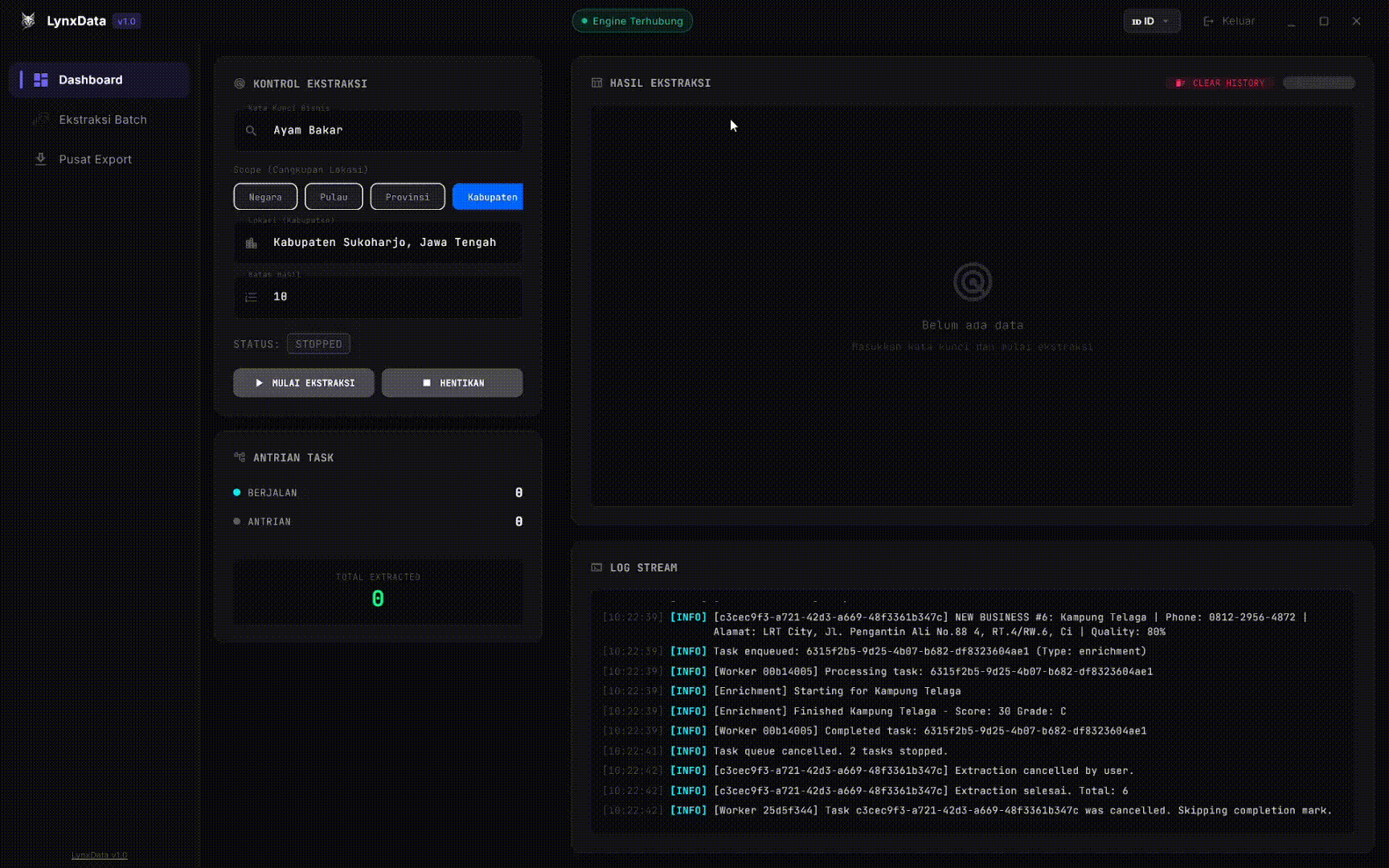
Task: Click the Kontrol Ekstraksi target icon
Action: (240, 84)
